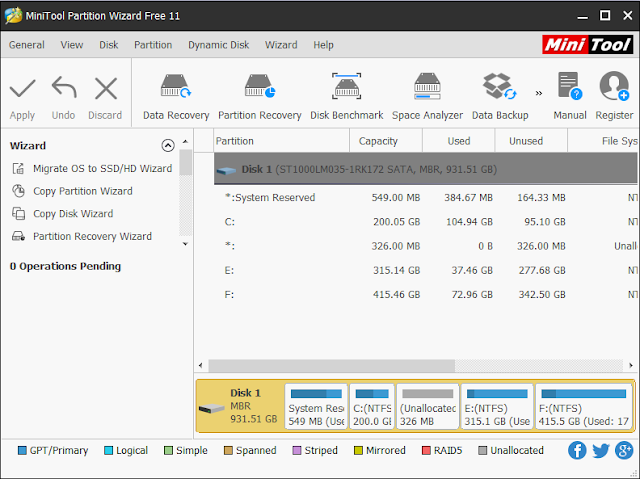Start Copy Disk Wizard
The image size is (640, 479).
point(73,214)
